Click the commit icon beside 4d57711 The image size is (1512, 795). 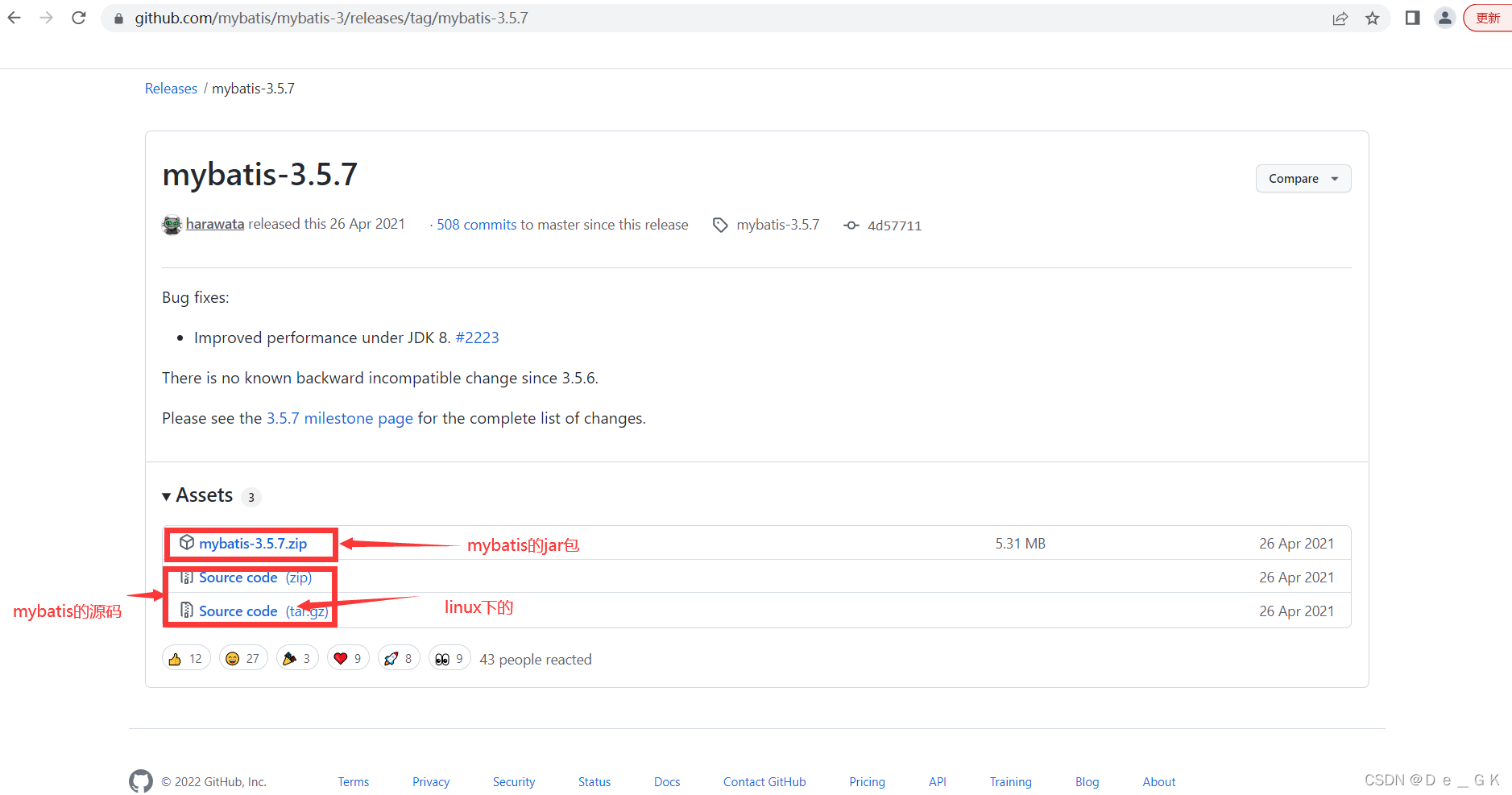(851, 226)
